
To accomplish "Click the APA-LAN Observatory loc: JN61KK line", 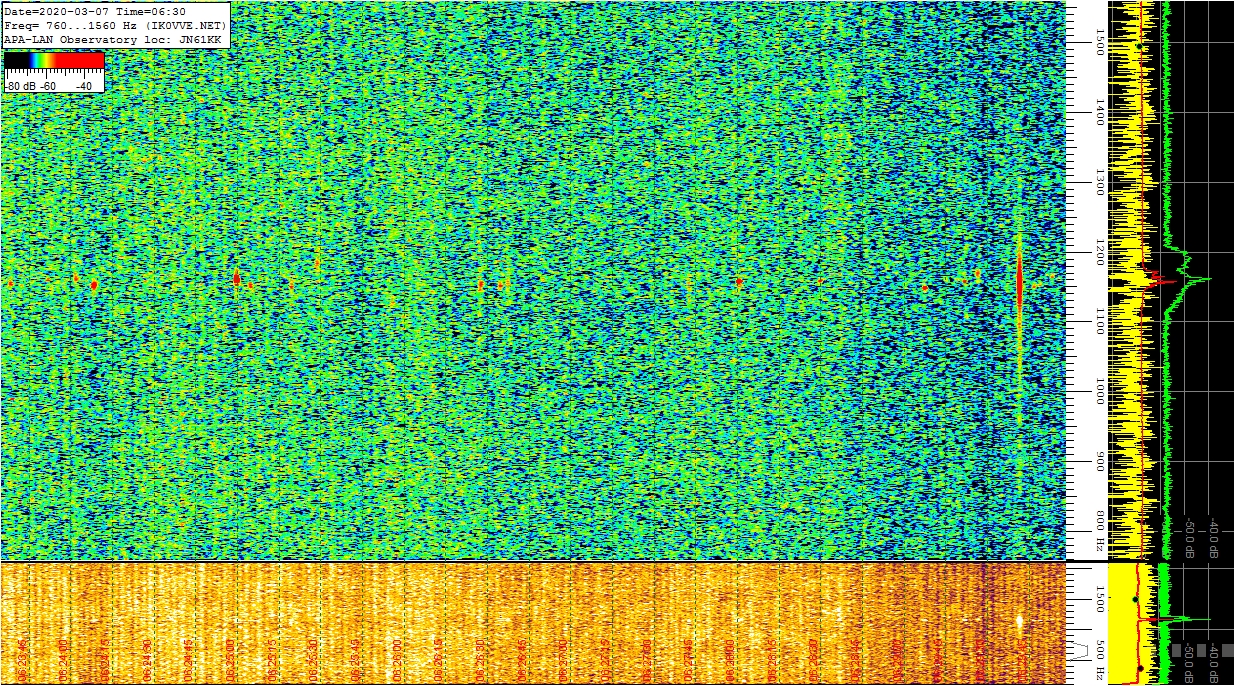I will tap(112, 39).
